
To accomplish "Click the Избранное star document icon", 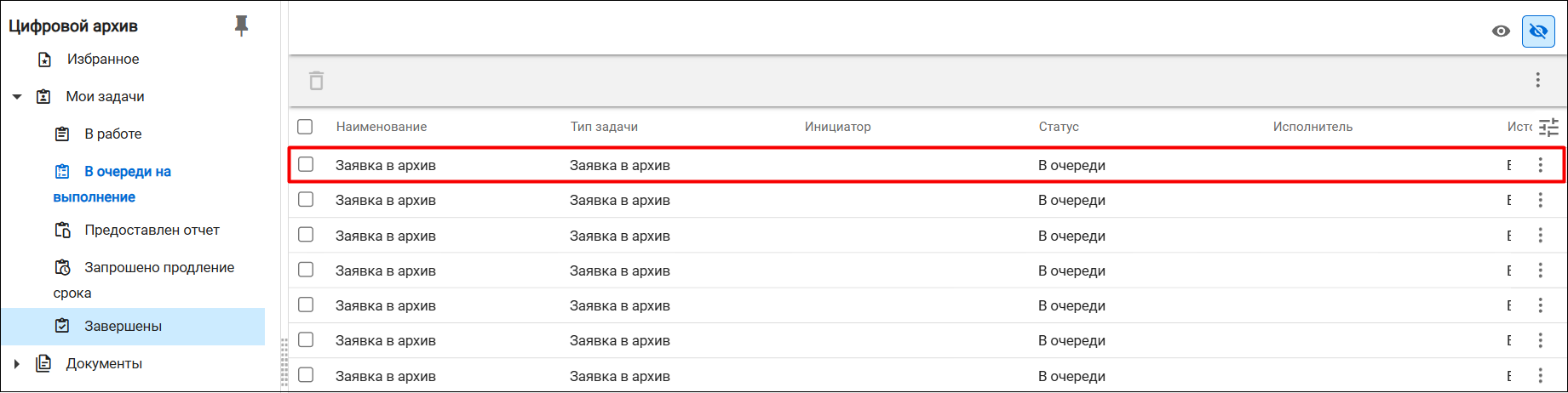I will click(45, 60).
